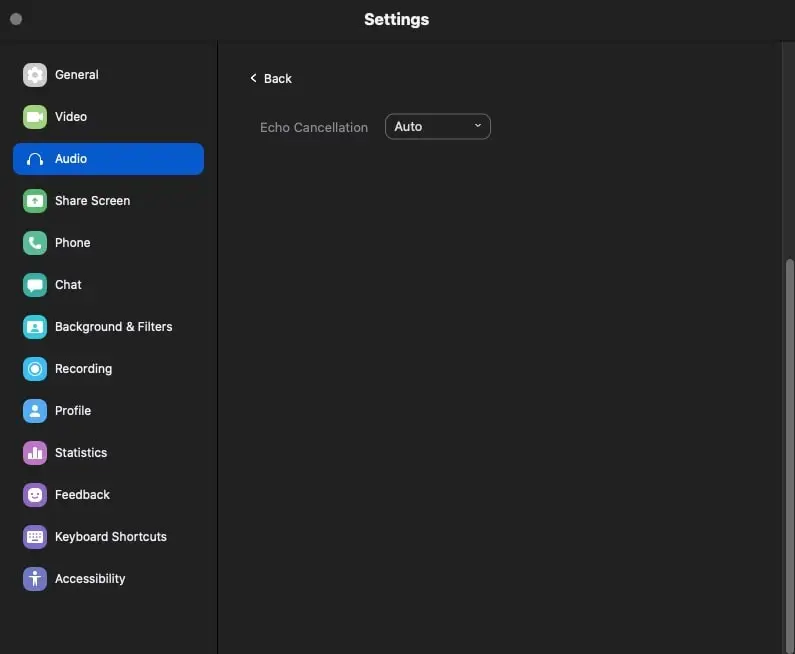View Statistics label
The height and width of the screenshot is (654, 795).
tap(81, 453)
